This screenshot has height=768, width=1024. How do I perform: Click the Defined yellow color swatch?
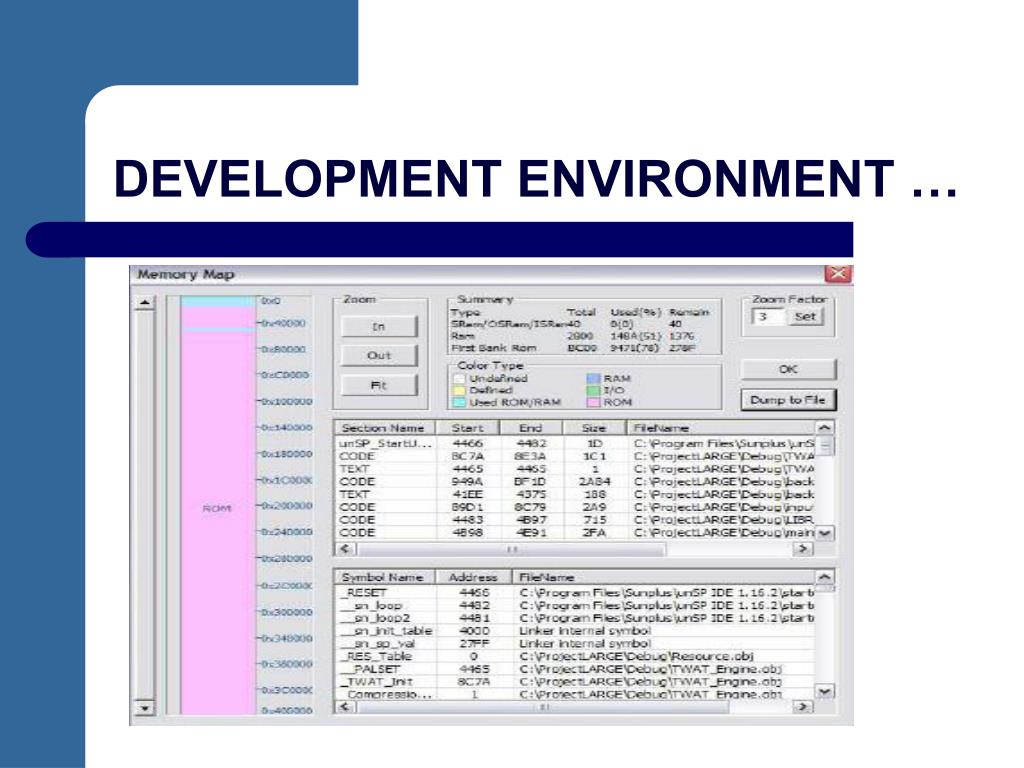[460, 390]
